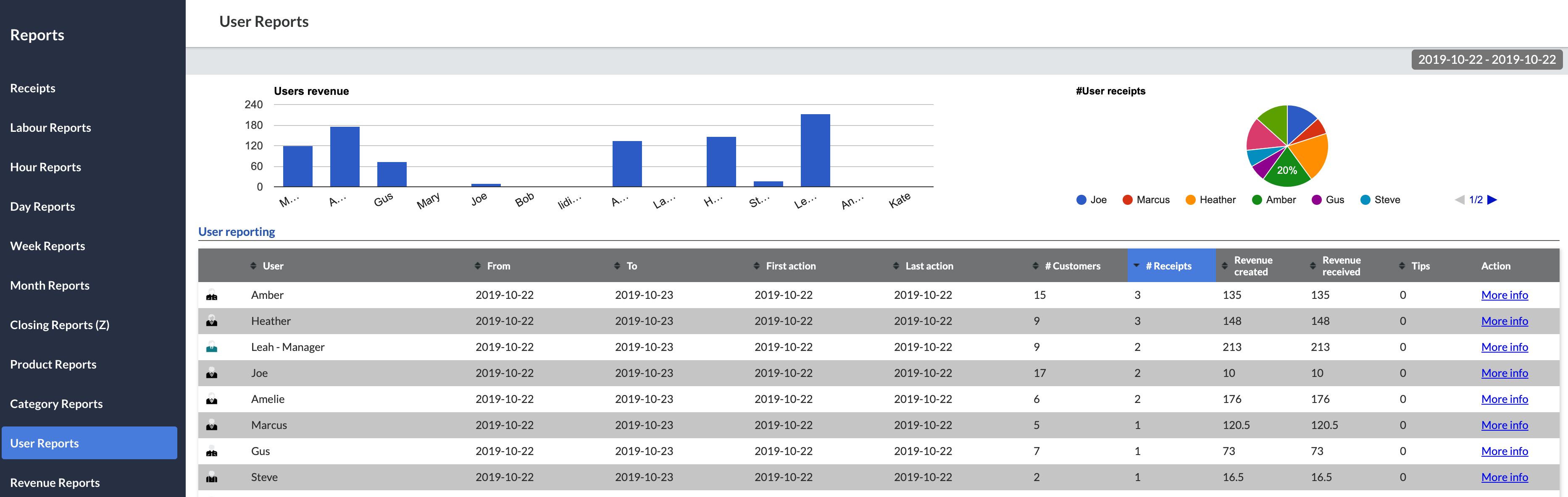The height and width of the screenshot is (497, 1568).
Task: Click the User reporting heading link
Action: [x=236, y=232]
